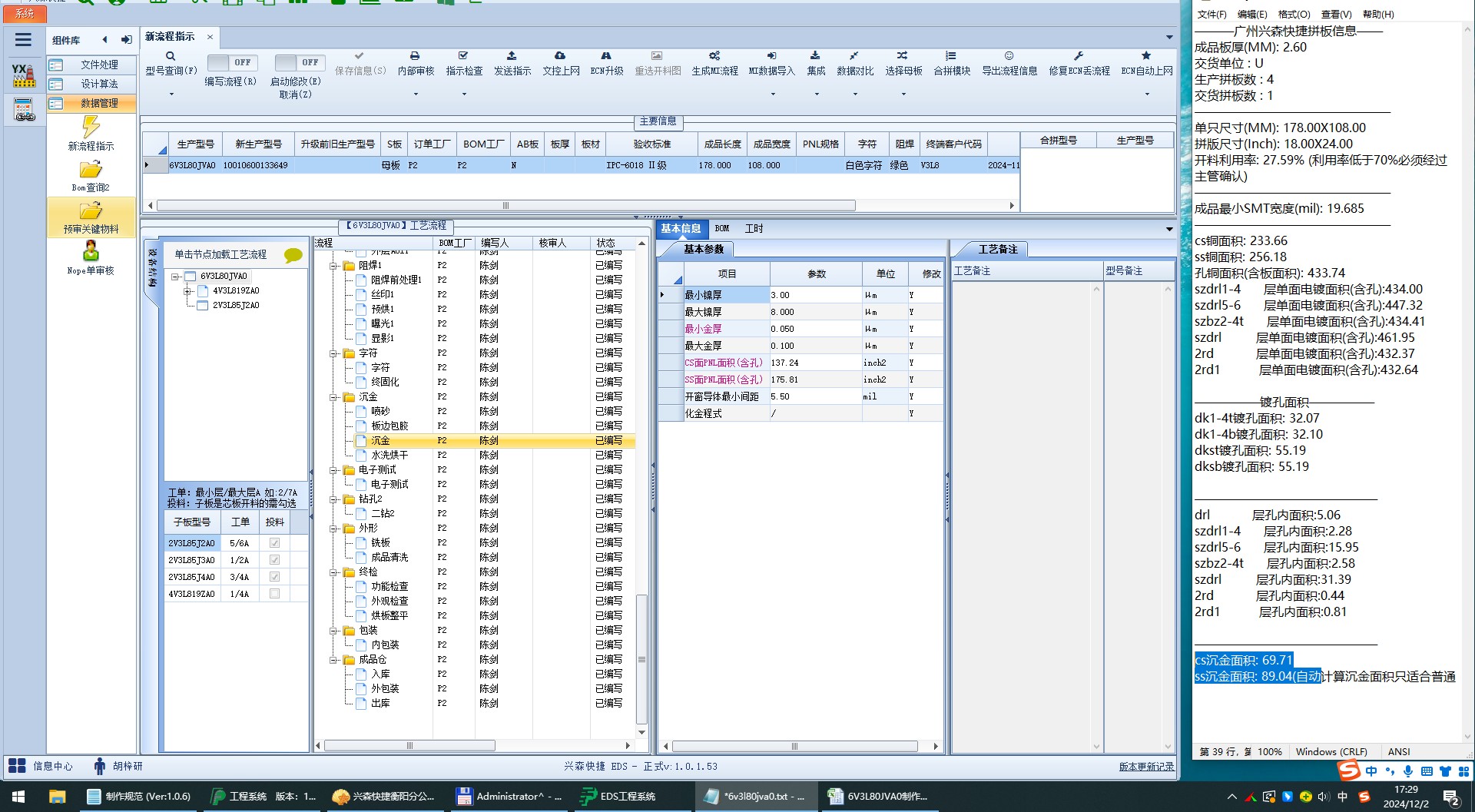Image resolution: width=1475 pixels, height=812 pixels.
Task: Click the 导出流程信息 smiley icon
Action: tap(1009, 56)
